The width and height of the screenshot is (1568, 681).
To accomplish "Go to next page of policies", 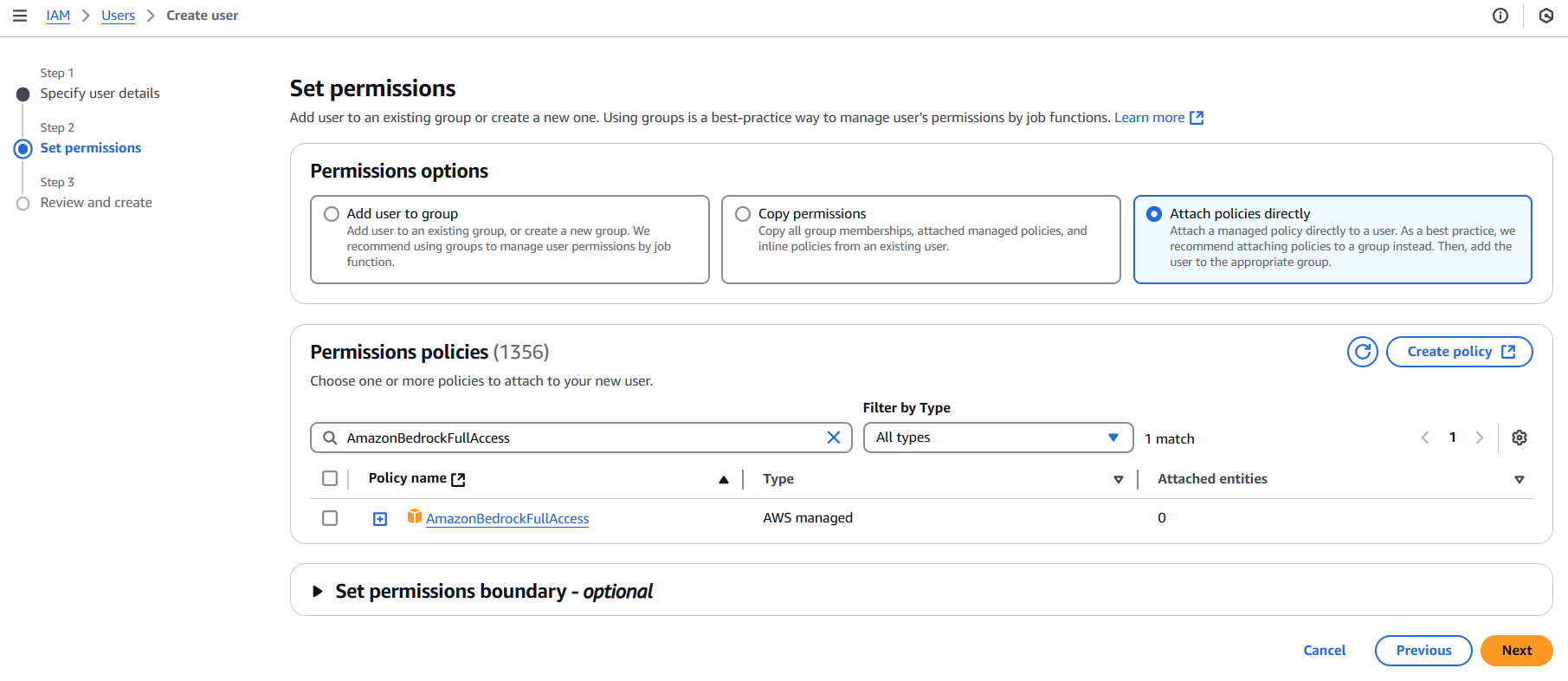I will (x=1480, y=438).
